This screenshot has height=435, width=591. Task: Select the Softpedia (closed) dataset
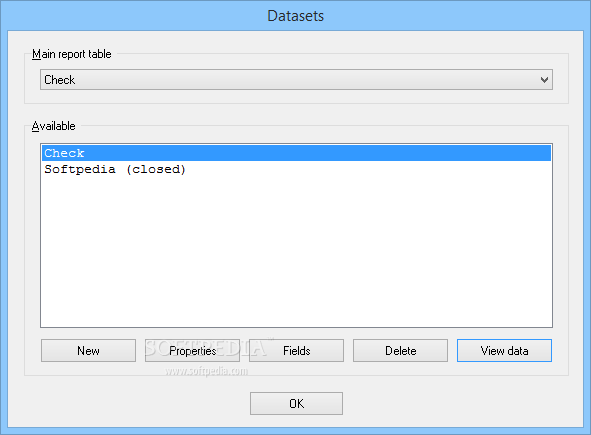point(296,169)
